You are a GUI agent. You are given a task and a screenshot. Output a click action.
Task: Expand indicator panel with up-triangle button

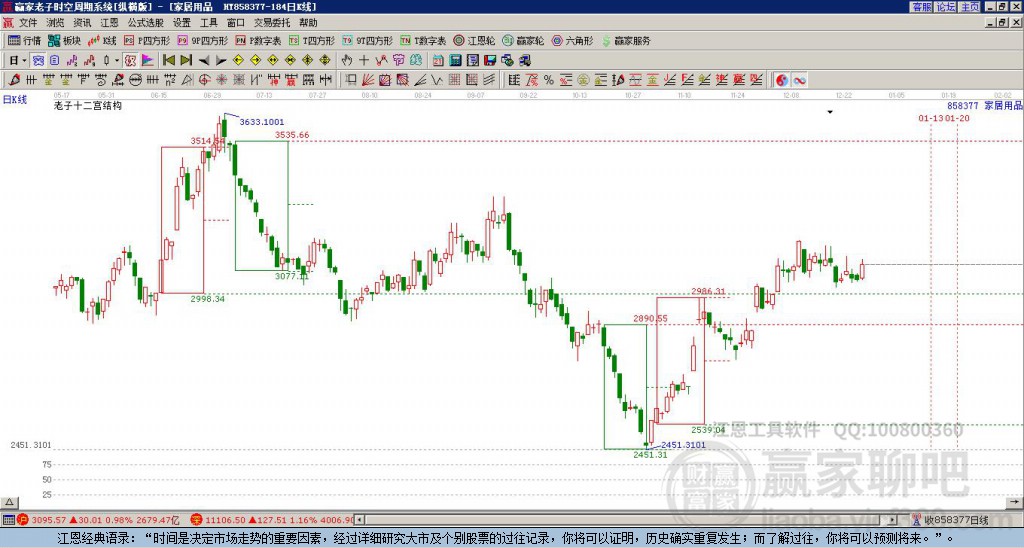[9, 502]
